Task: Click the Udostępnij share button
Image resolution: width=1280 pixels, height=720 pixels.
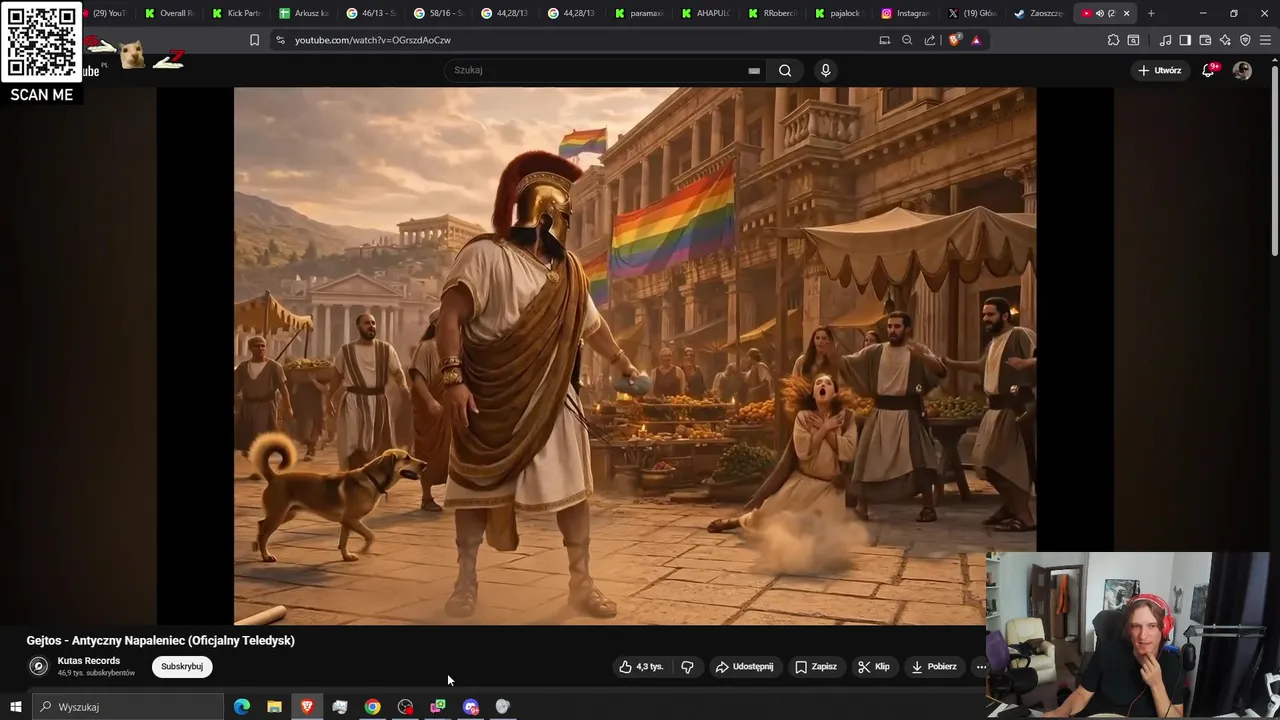Action: point(745,666)
